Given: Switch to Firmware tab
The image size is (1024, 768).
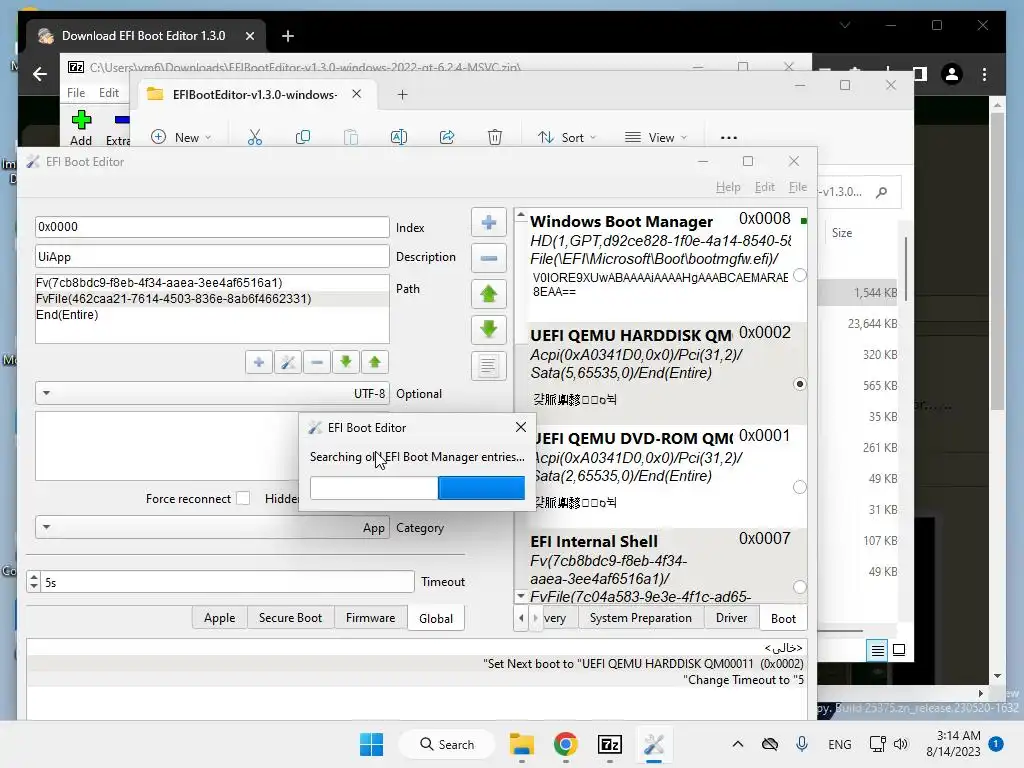Looking at the screenshot, I should pos(370,618).
